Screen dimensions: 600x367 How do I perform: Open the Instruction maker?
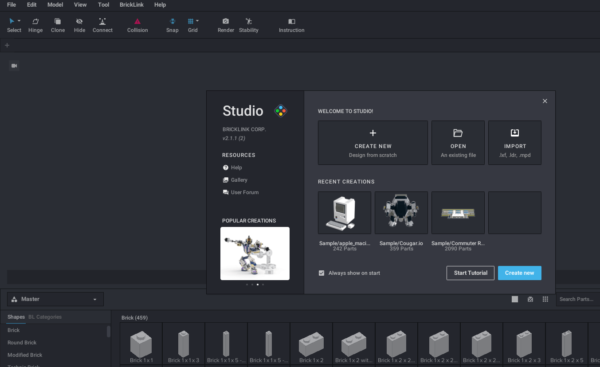tap(292, 25)
